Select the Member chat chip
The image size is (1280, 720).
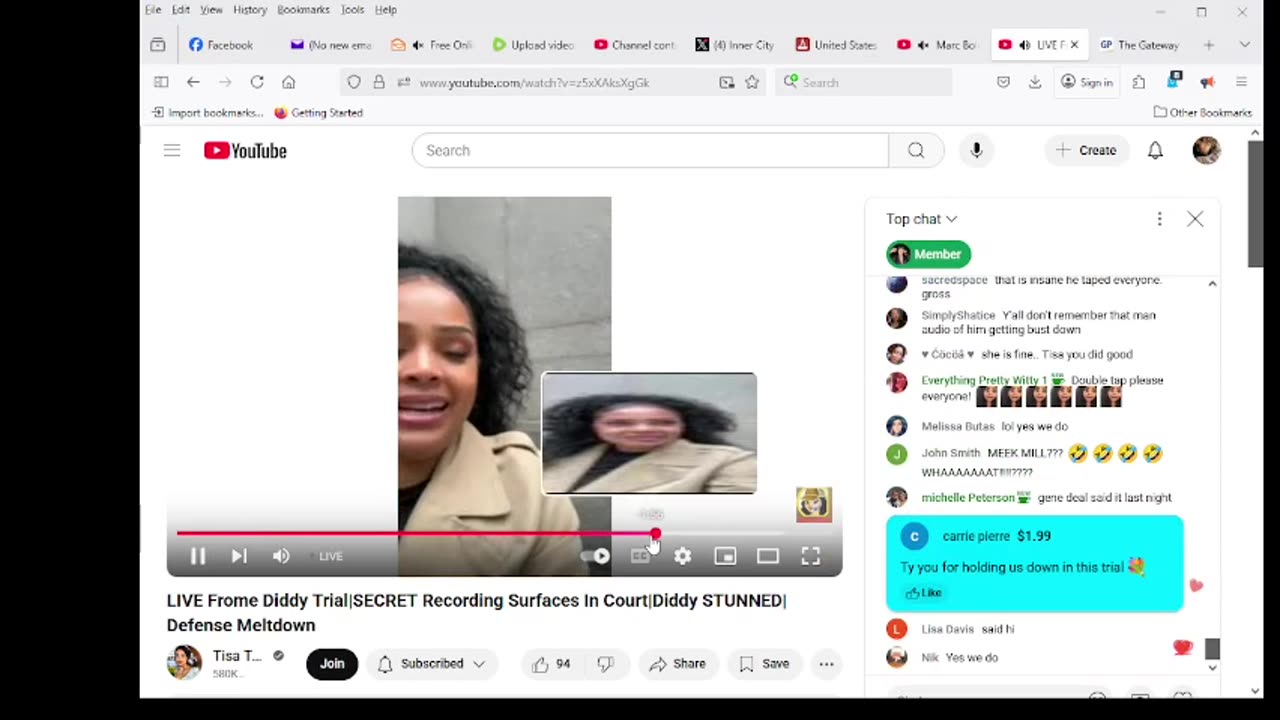coord(928,254)
